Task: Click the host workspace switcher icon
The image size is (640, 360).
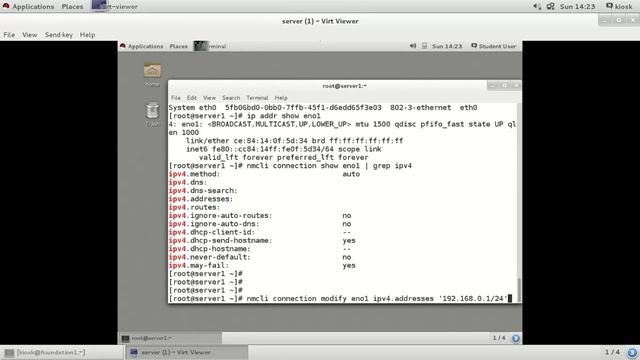Action: pyautogui.click(x=632, y=352)
